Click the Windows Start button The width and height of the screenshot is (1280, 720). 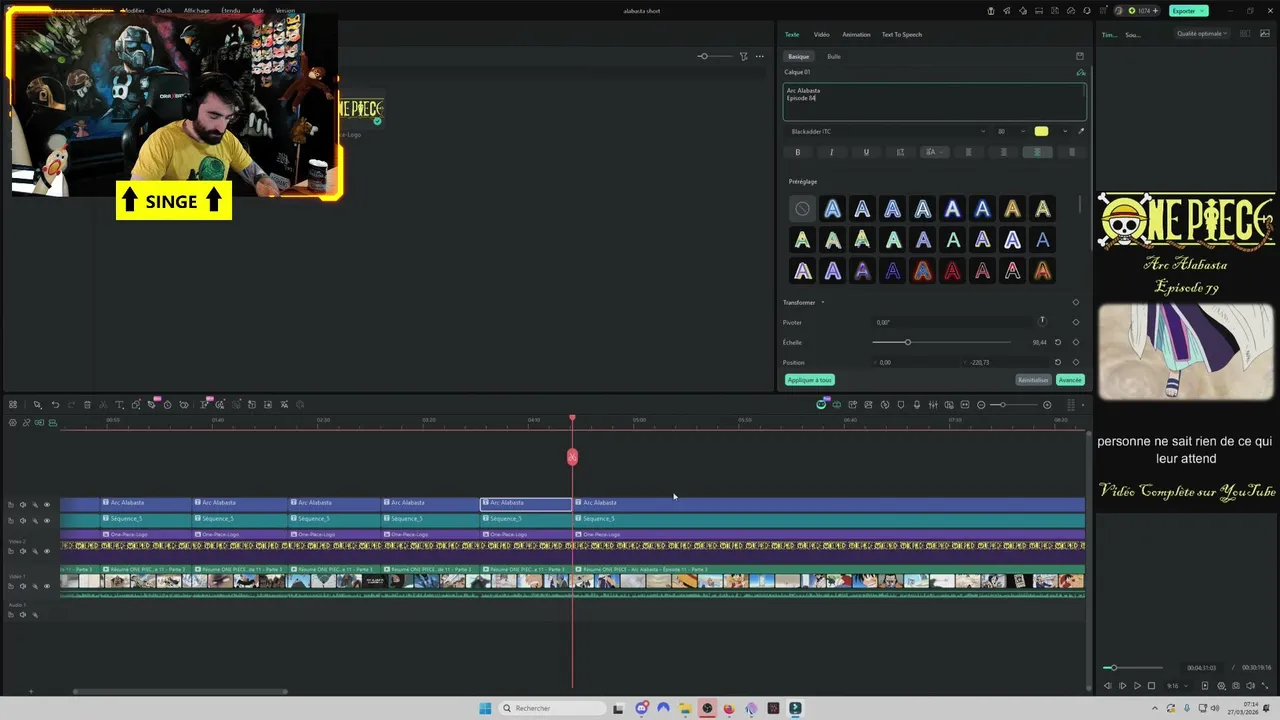pos(485,708)
